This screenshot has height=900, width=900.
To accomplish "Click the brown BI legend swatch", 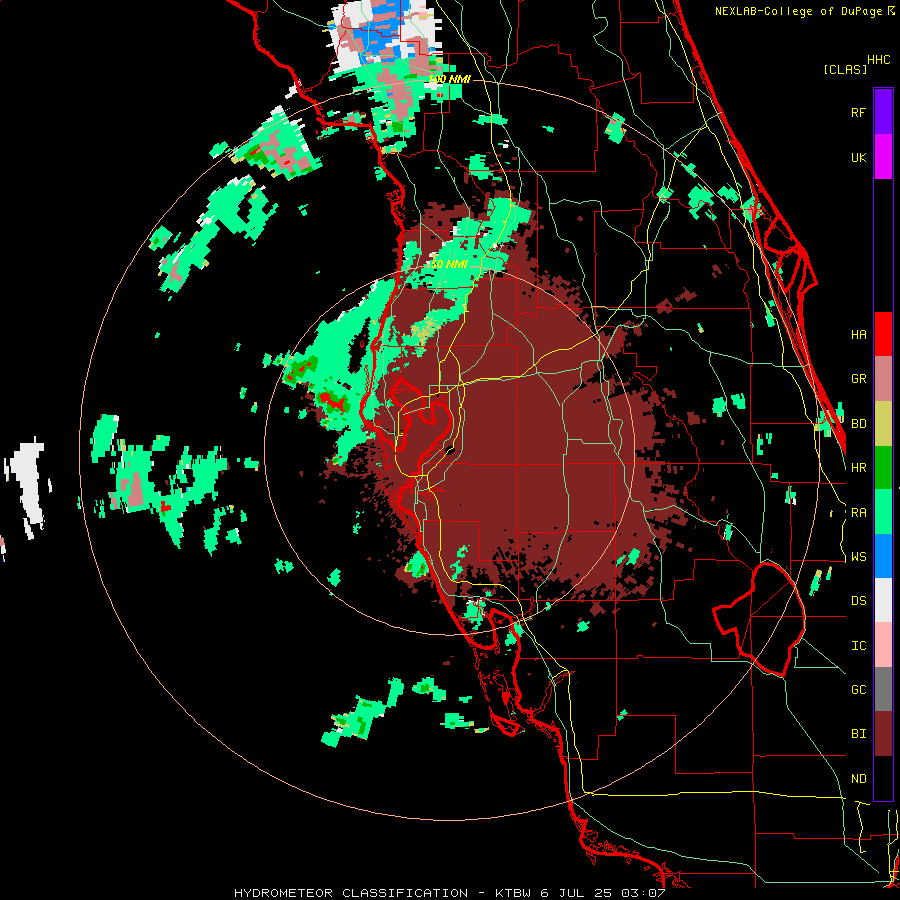I will [x=883, y=734].
